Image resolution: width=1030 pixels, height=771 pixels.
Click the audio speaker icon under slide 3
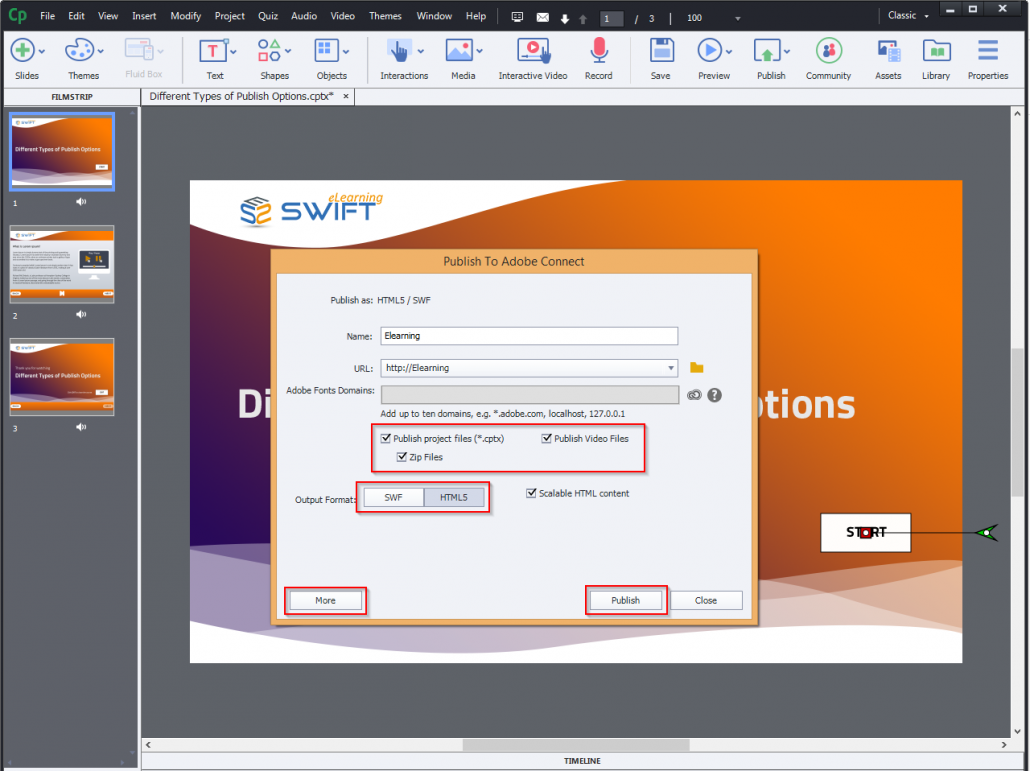tap(81, 427)
